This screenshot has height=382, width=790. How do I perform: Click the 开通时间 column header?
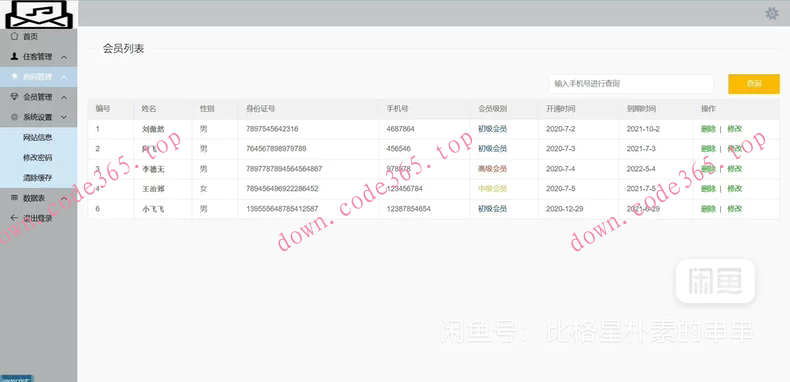[x=561, y=109]
